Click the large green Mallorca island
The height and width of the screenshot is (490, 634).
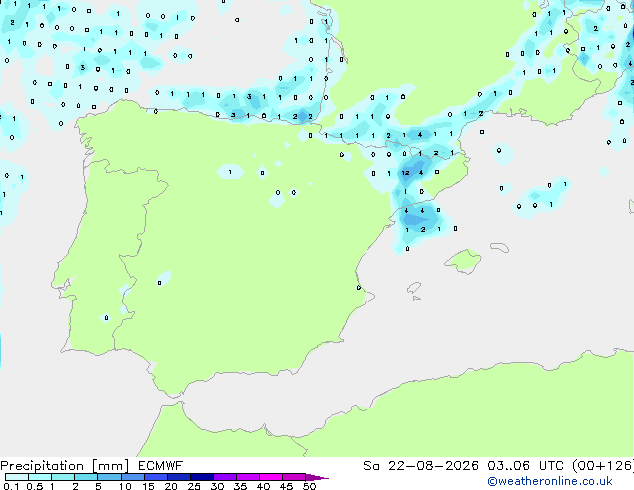click(463, 261)
